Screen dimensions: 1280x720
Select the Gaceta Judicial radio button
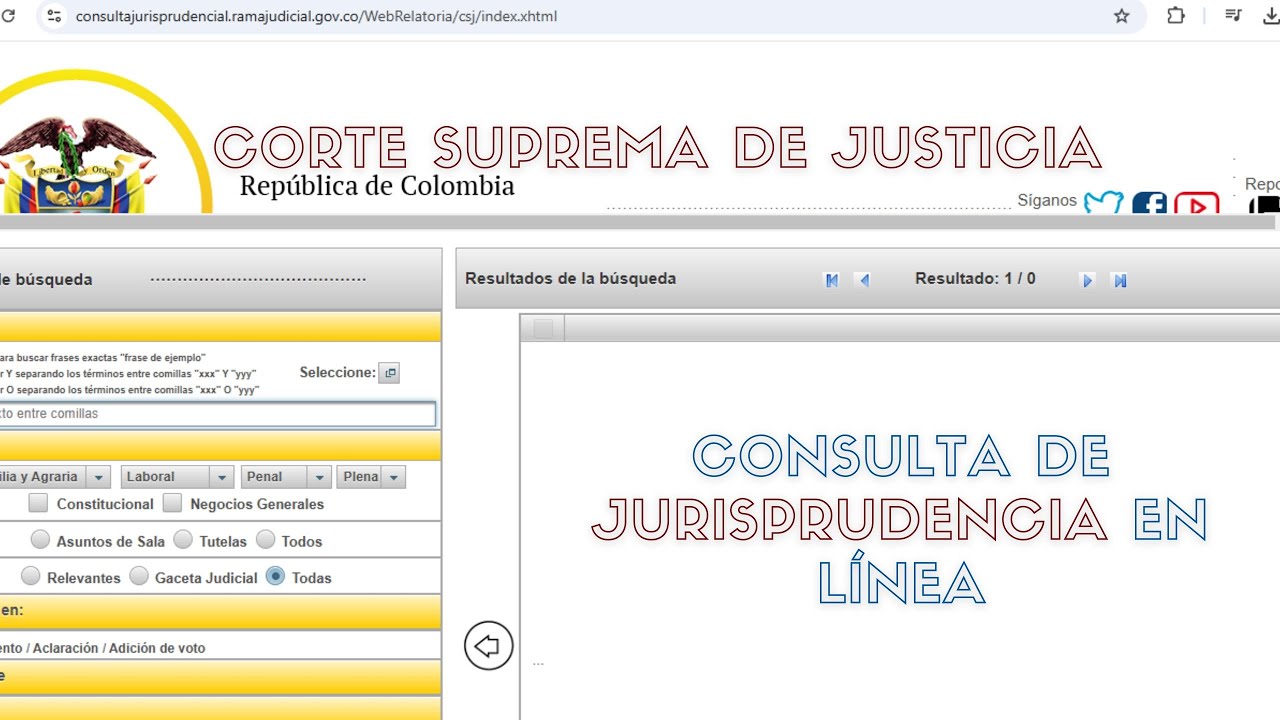139,576
